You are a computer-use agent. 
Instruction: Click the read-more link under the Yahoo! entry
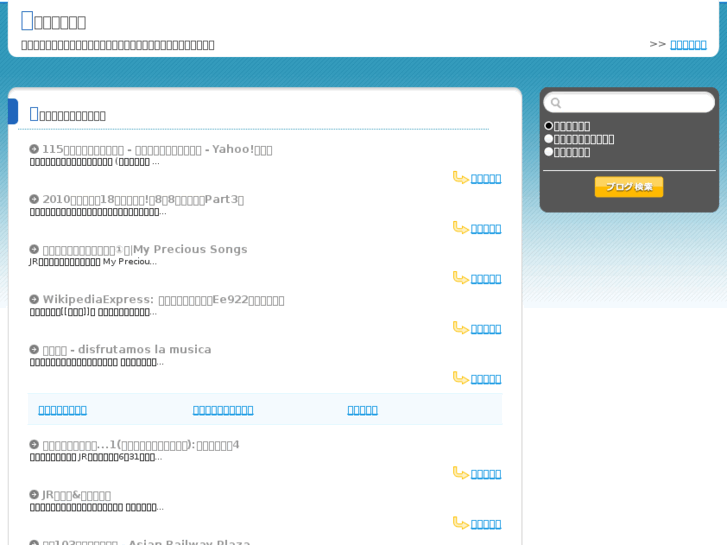486,179
